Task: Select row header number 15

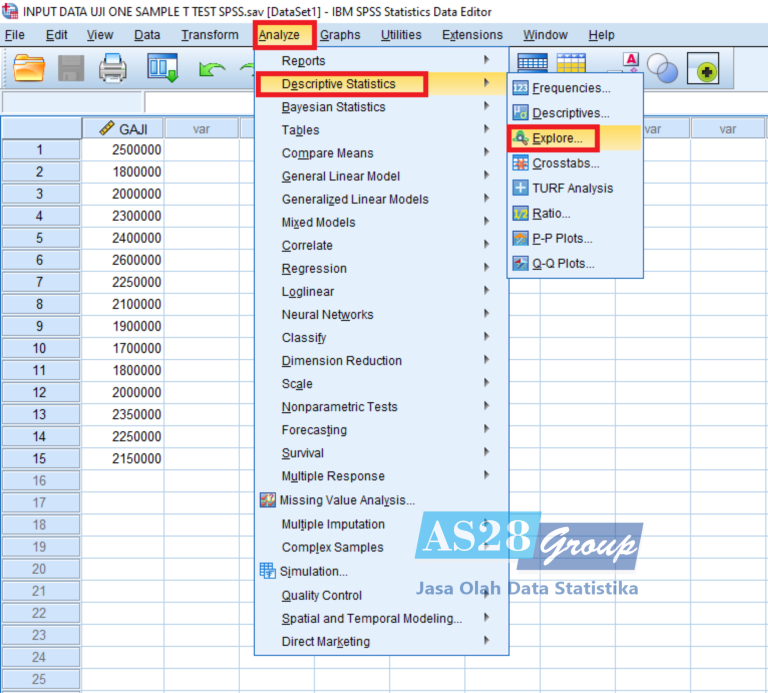Action: coord(40,458)
